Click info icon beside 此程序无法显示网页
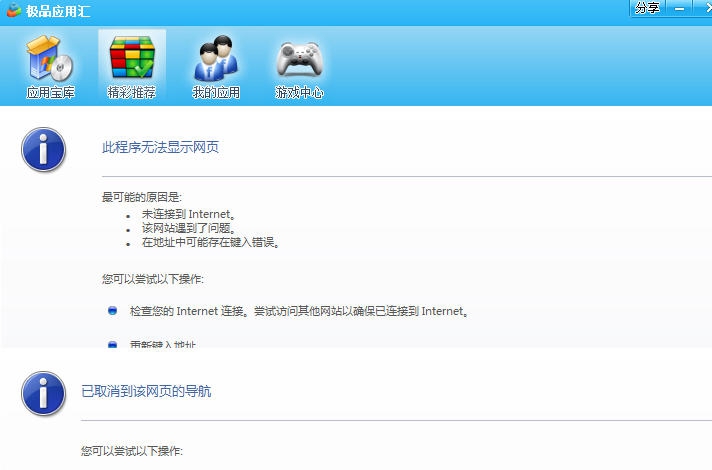The width and height of the screenshot is (712, 470). pos(44,149)
